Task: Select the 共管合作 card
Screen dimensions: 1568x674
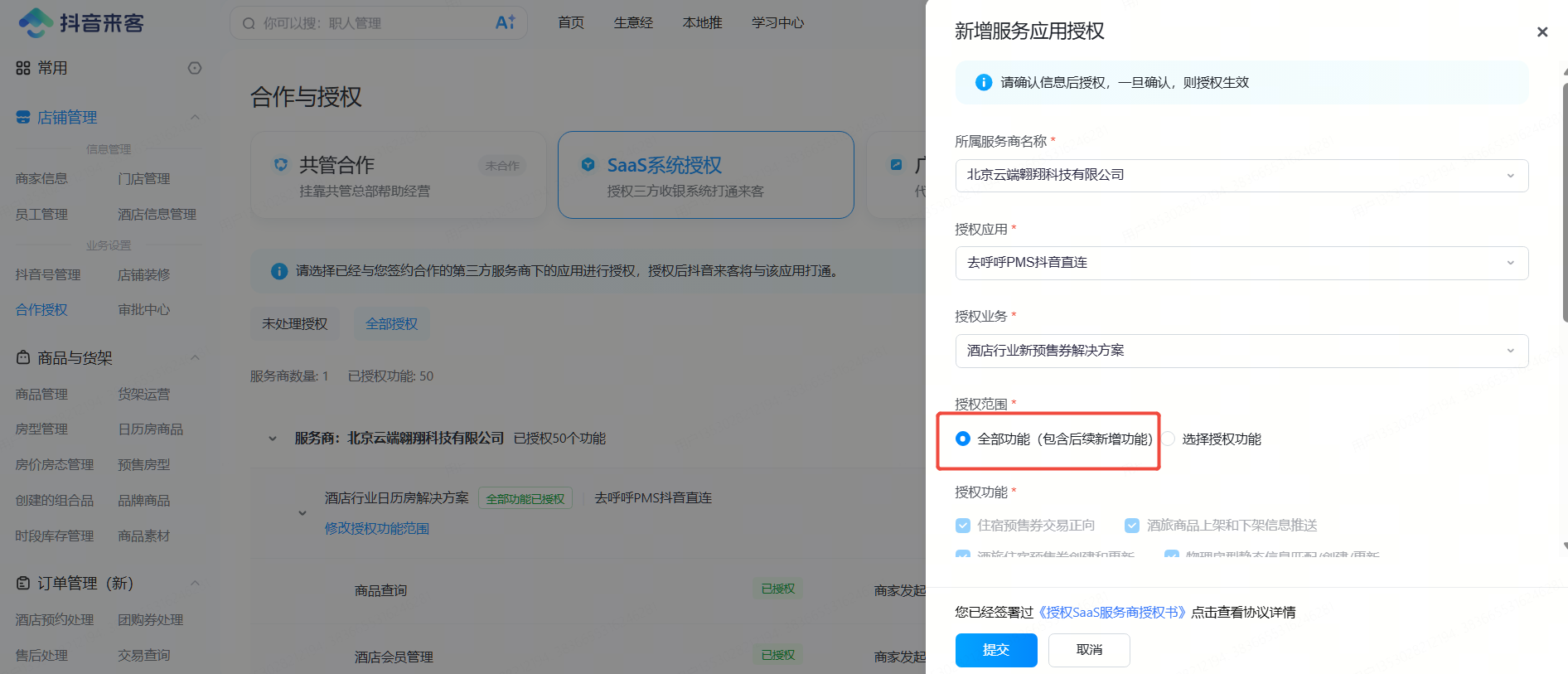Action: [399, 175]
